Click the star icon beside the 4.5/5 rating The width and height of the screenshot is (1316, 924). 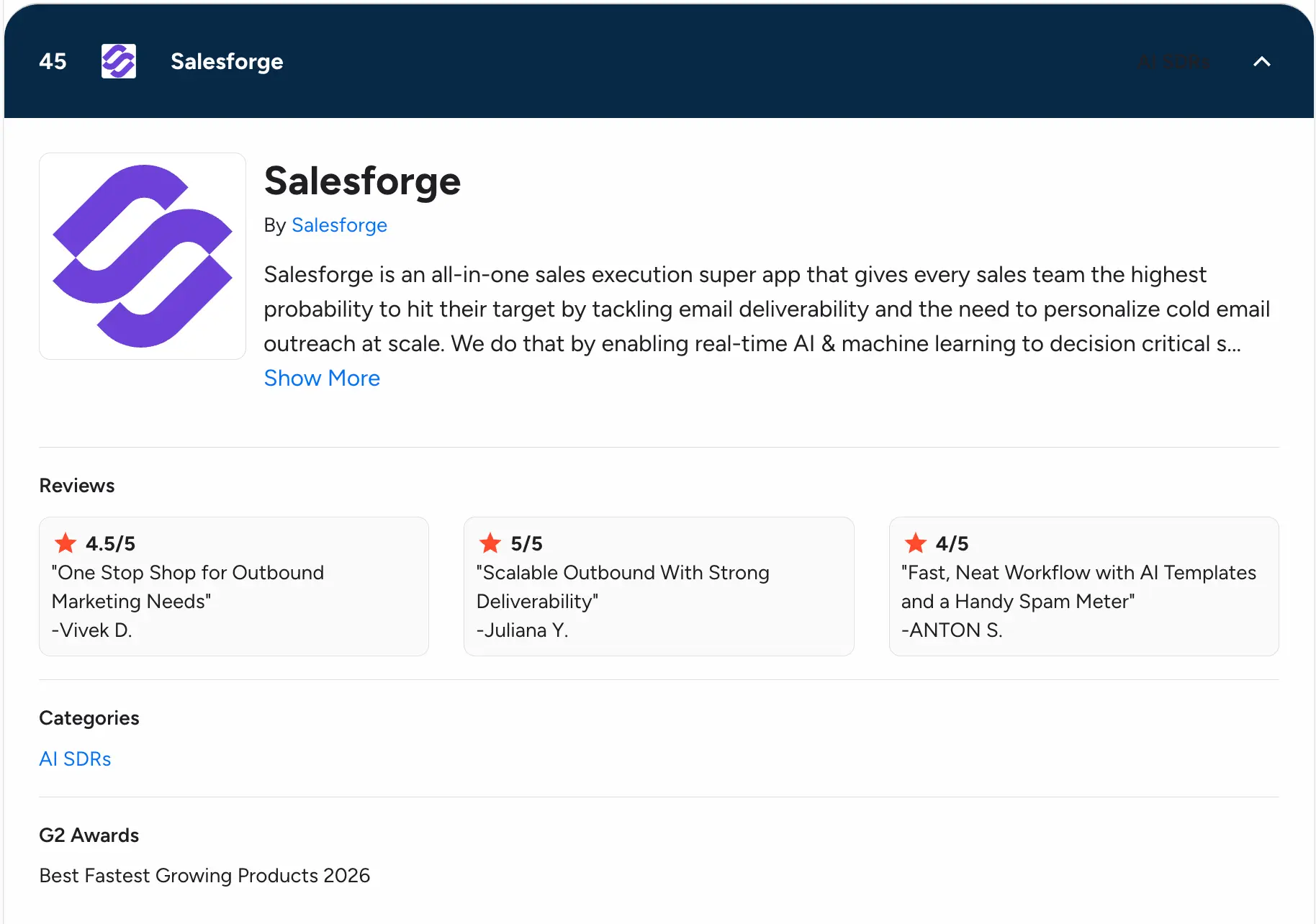(66, 543)
